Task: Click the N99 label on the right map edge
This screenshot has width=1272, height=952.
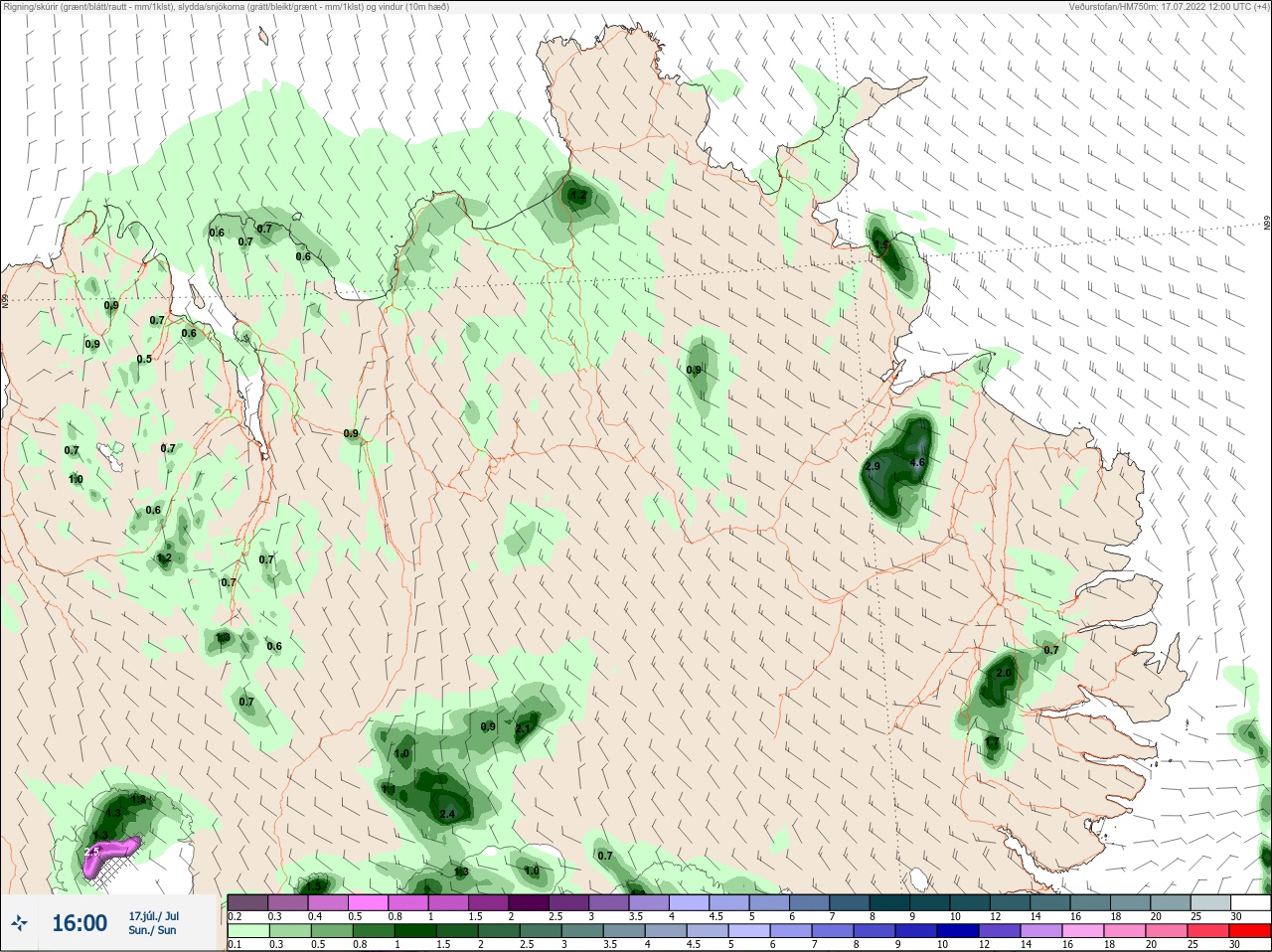Action: point(1267,224)
